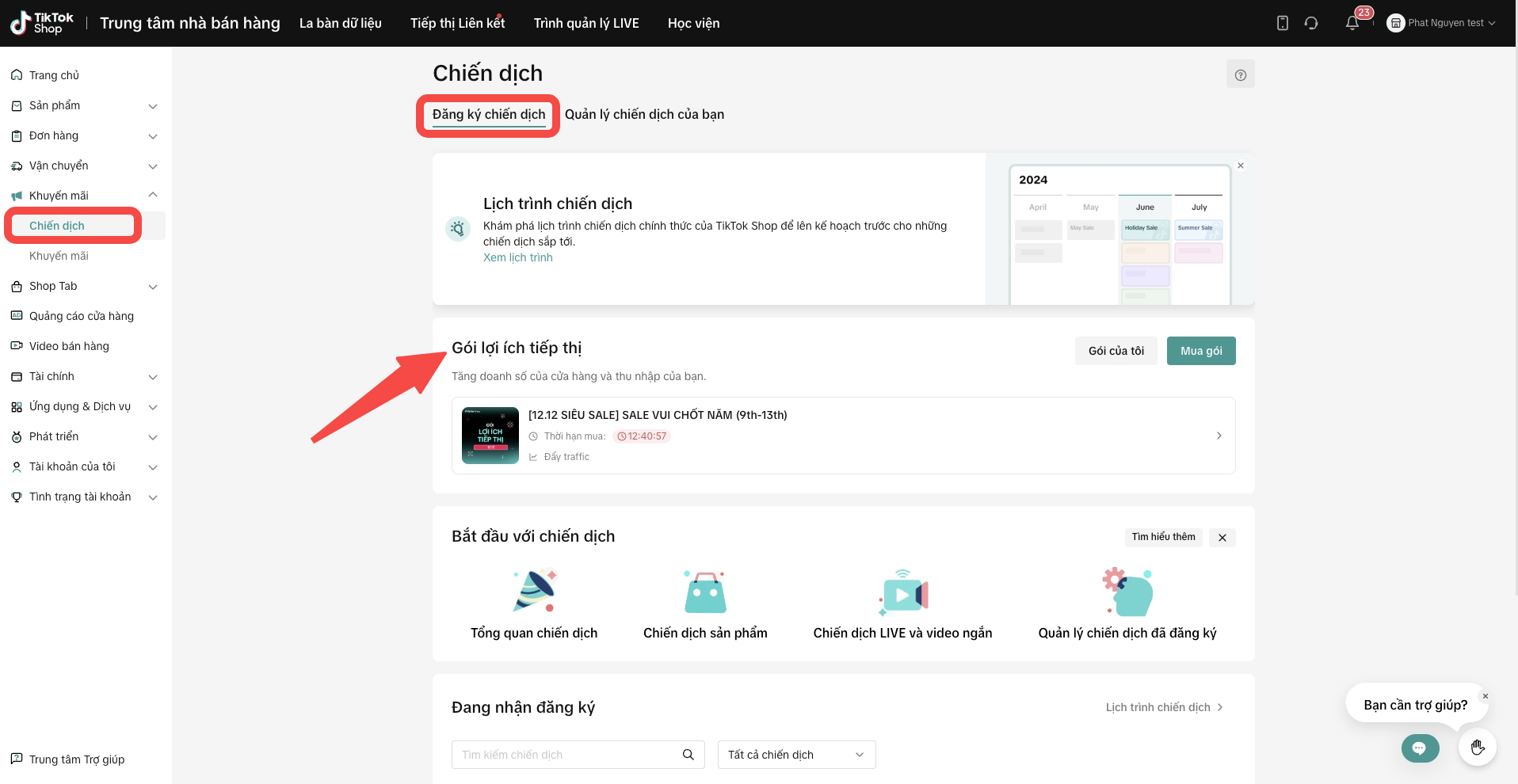This screenshot has width=1518, height=784.
Task: Click the Khuyến mãi megaphone sidebar icon
Action: click(17, 196)
